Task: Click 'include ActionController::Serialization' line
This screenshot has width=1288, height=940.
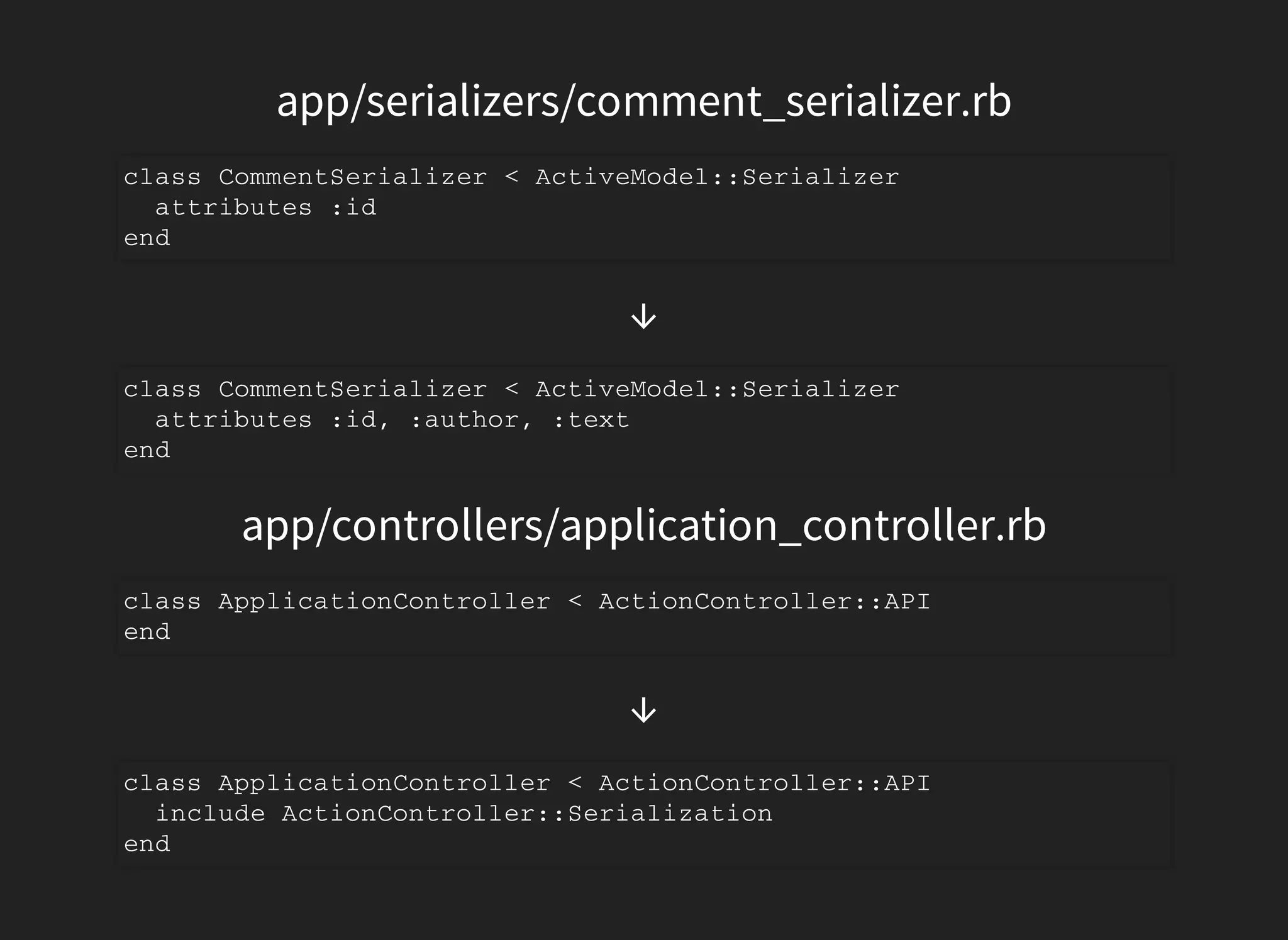Action: 464,814
